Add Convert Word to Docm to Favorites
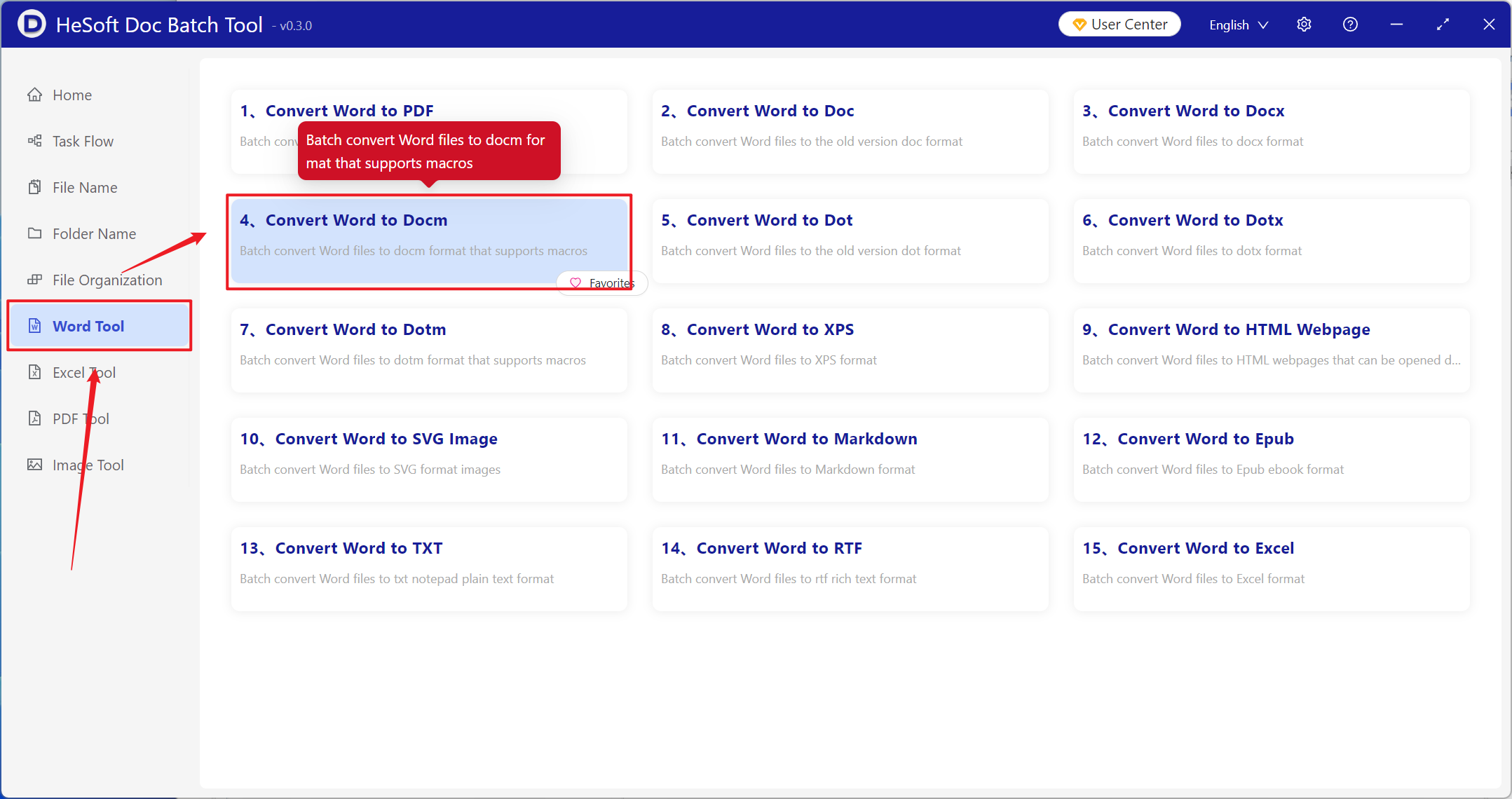1512x799 pixels. click(602, 283)
